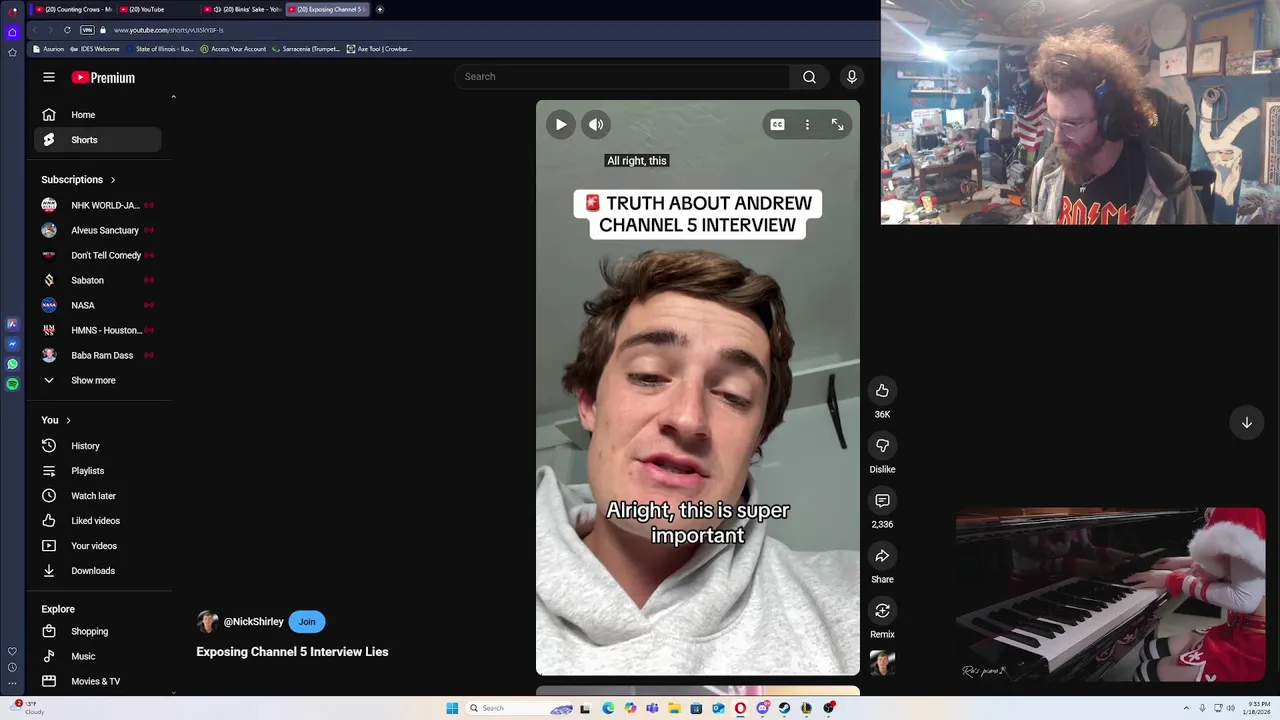Open Shopping under Explore
1280x720 pixels.
click(97, 632)
